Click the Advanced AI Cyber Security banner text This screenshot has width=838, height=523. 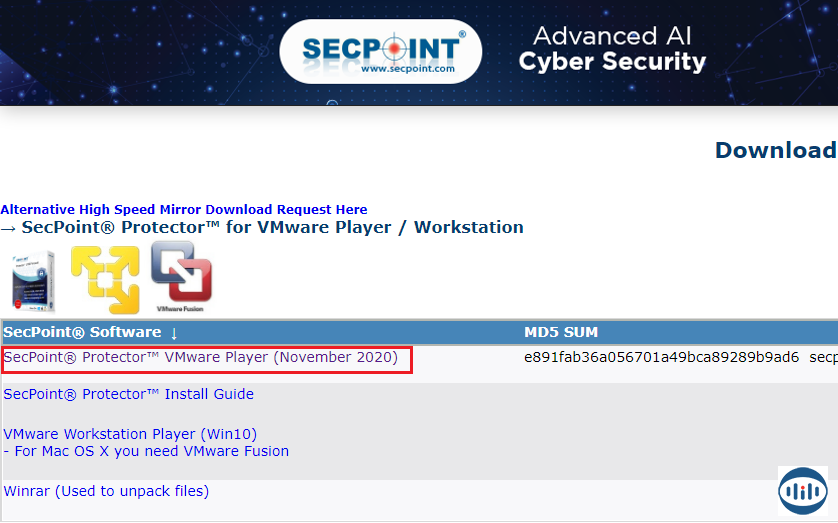(x=612, y=49)
